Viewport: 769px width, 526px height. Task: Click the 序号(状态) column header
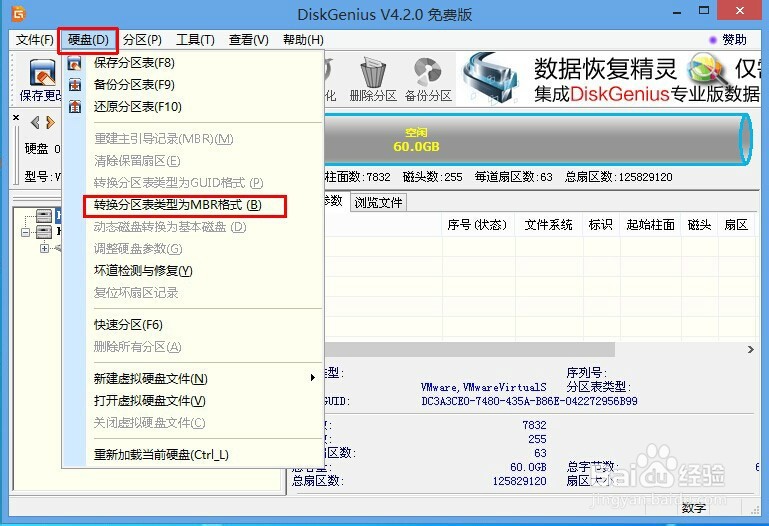478,225
